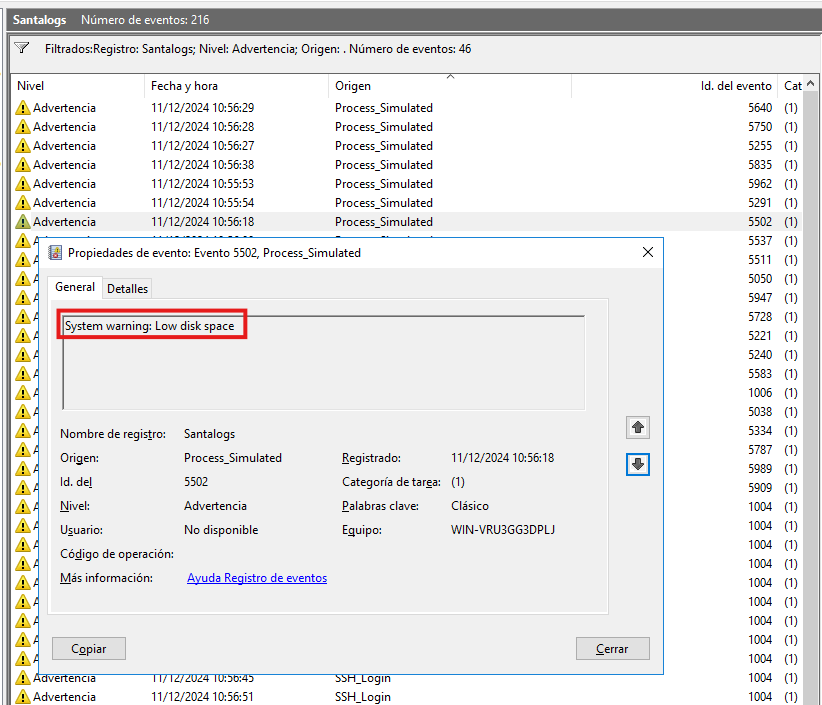The image size is (822, 705).
Task: Click event id 5787 in the list
Action: coord(760,450)
